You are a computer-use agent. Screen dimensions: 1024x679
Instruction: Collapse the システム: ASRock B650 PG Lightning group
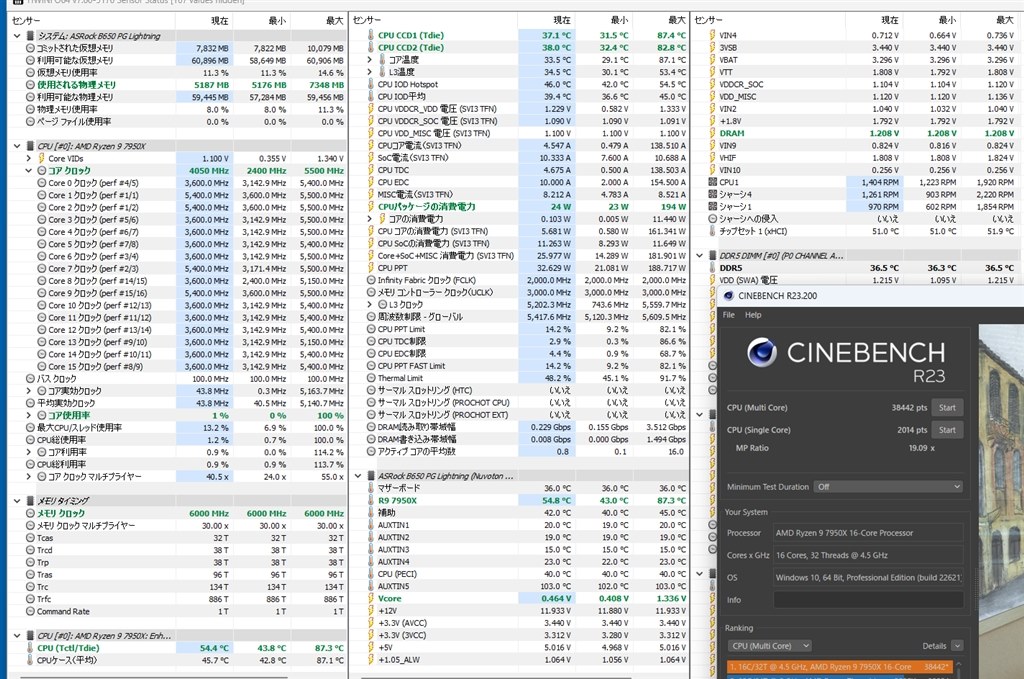tap(17, 36)
